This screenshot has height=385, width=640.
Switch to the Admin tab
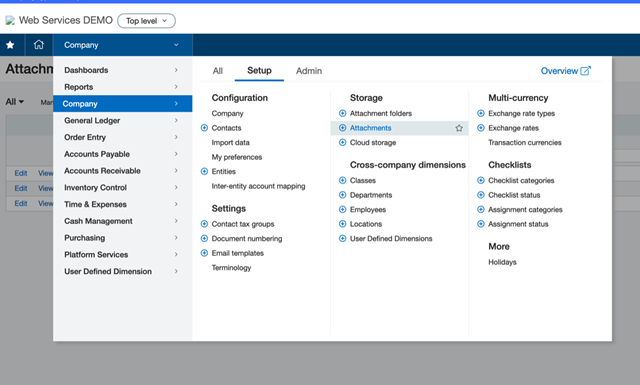tap(309, 71)
